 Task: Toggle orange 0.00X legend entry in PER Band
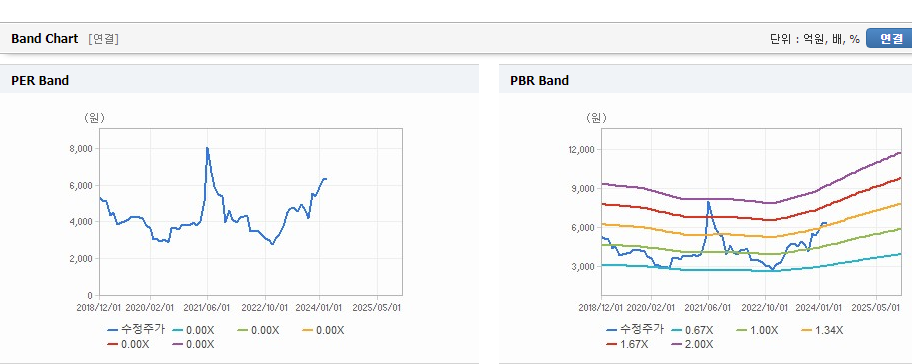click(323, 330)
